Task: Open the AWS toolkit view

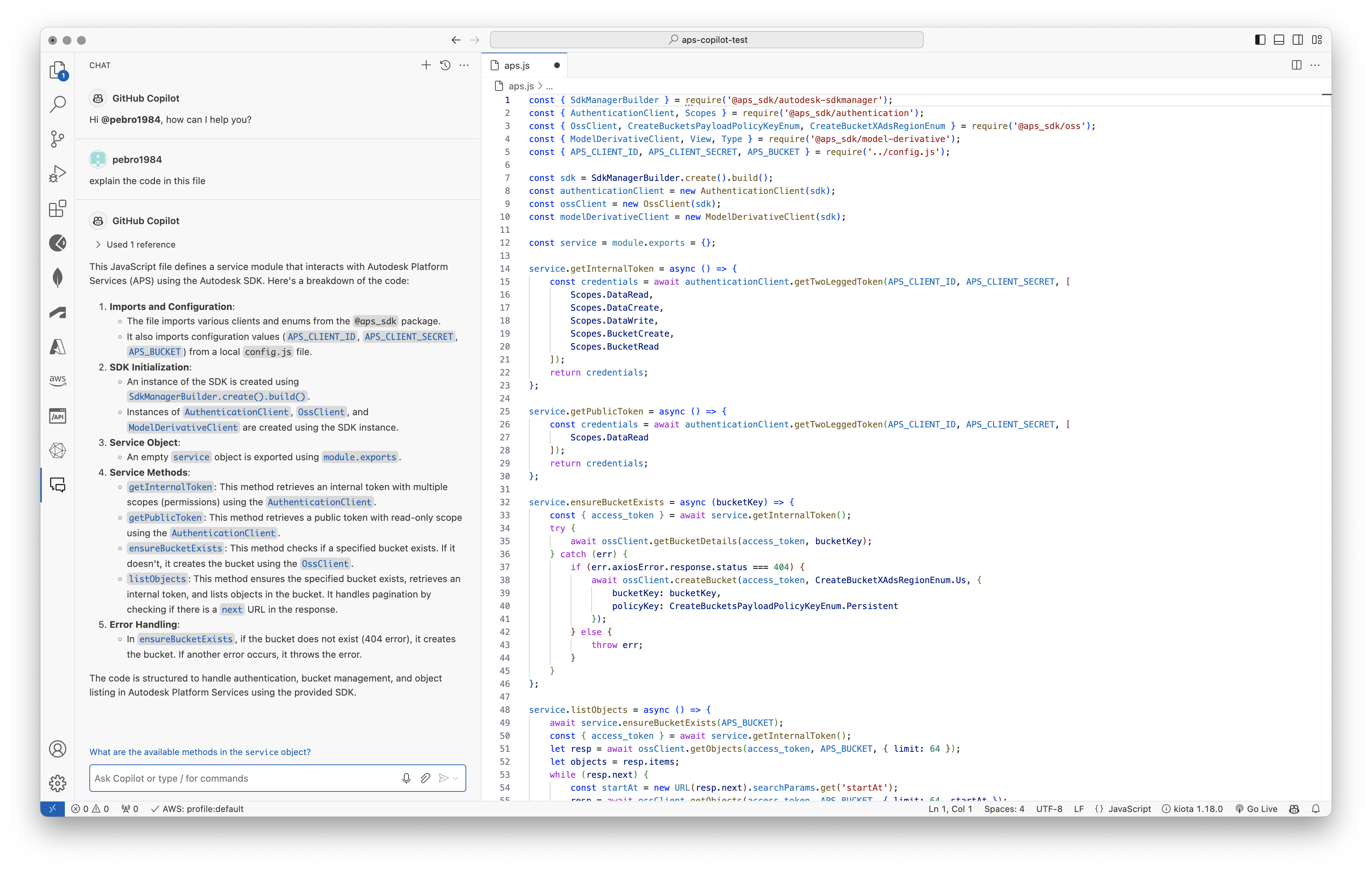Action: (58, 381)
